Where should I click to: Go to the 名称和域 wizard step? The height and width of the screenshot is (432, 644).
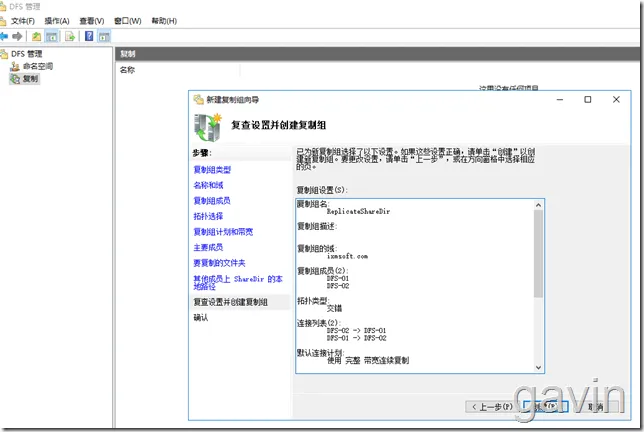coord(208,185)
